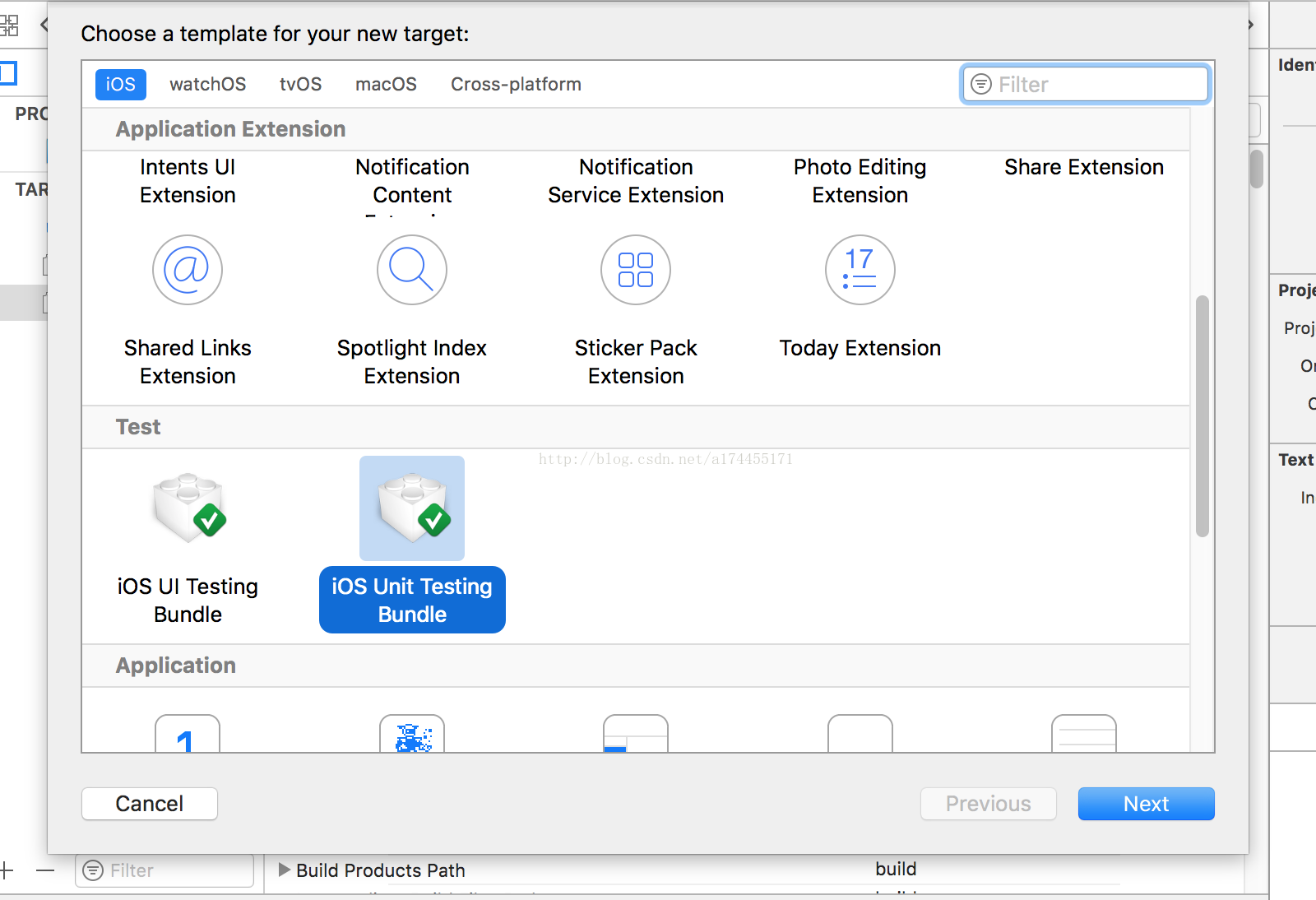Click the remove target minus button
1316x900 pixels.
[45, 870]
